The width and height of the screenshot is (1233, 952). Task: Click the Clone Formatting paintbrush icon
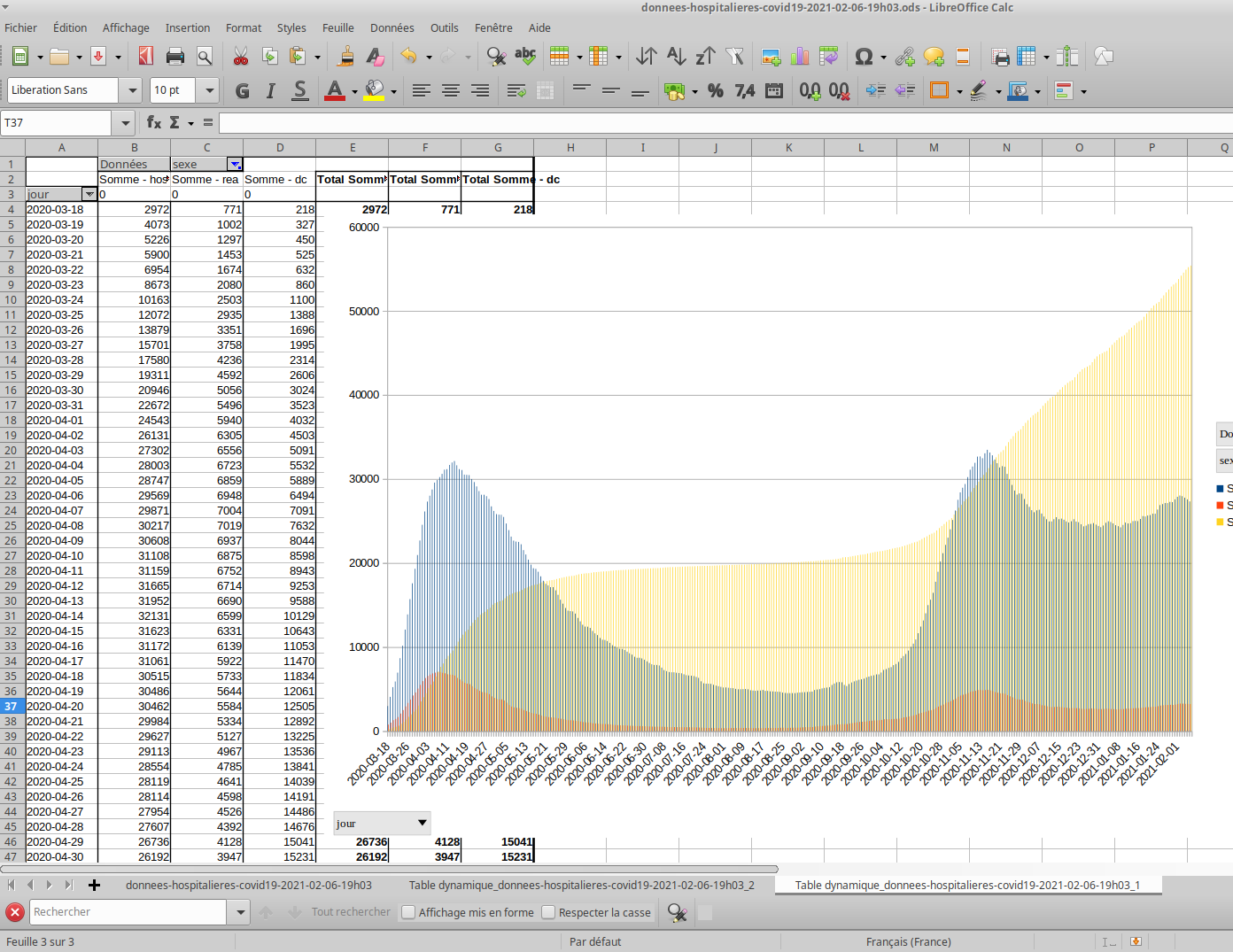pos(346,57)
